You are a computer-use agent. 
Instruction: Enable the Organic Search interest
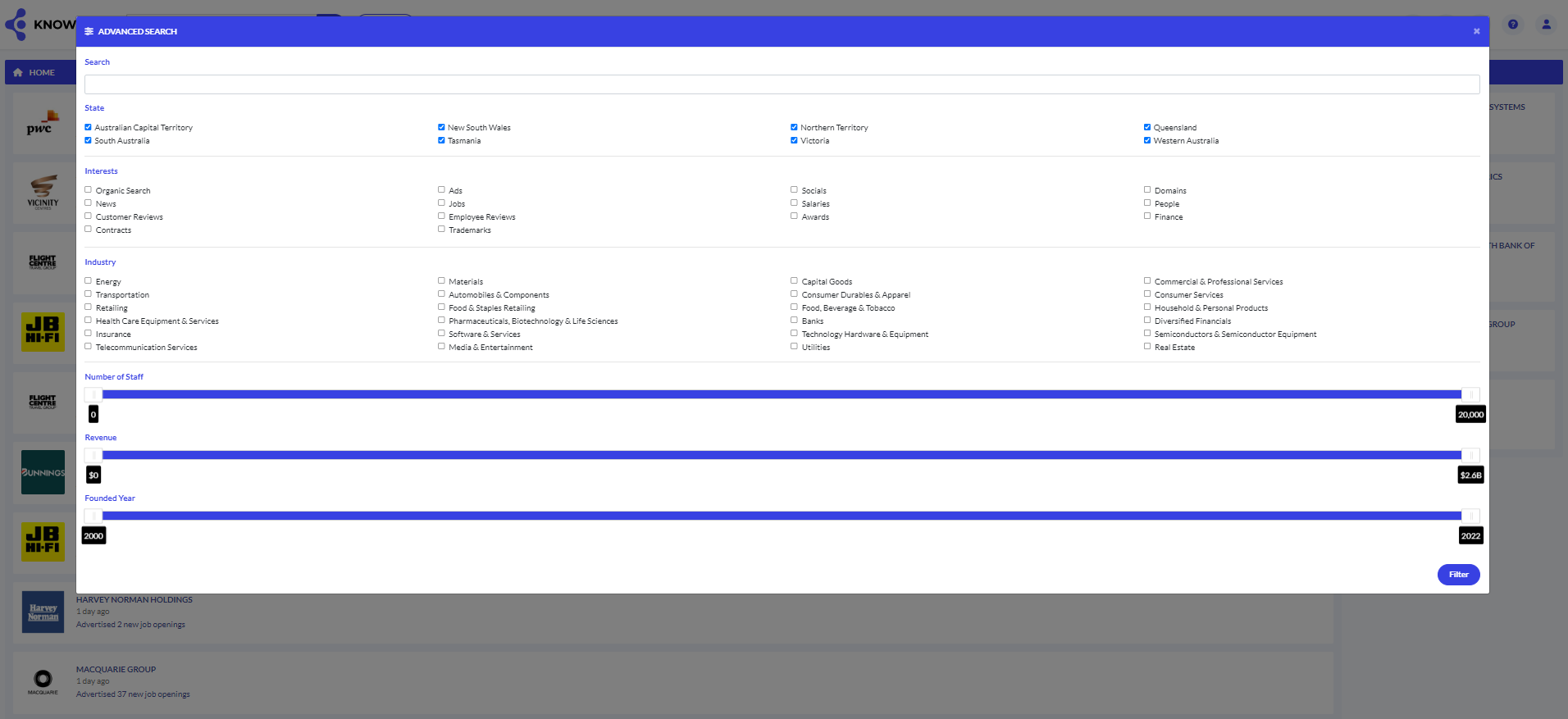tap(88, 190)
